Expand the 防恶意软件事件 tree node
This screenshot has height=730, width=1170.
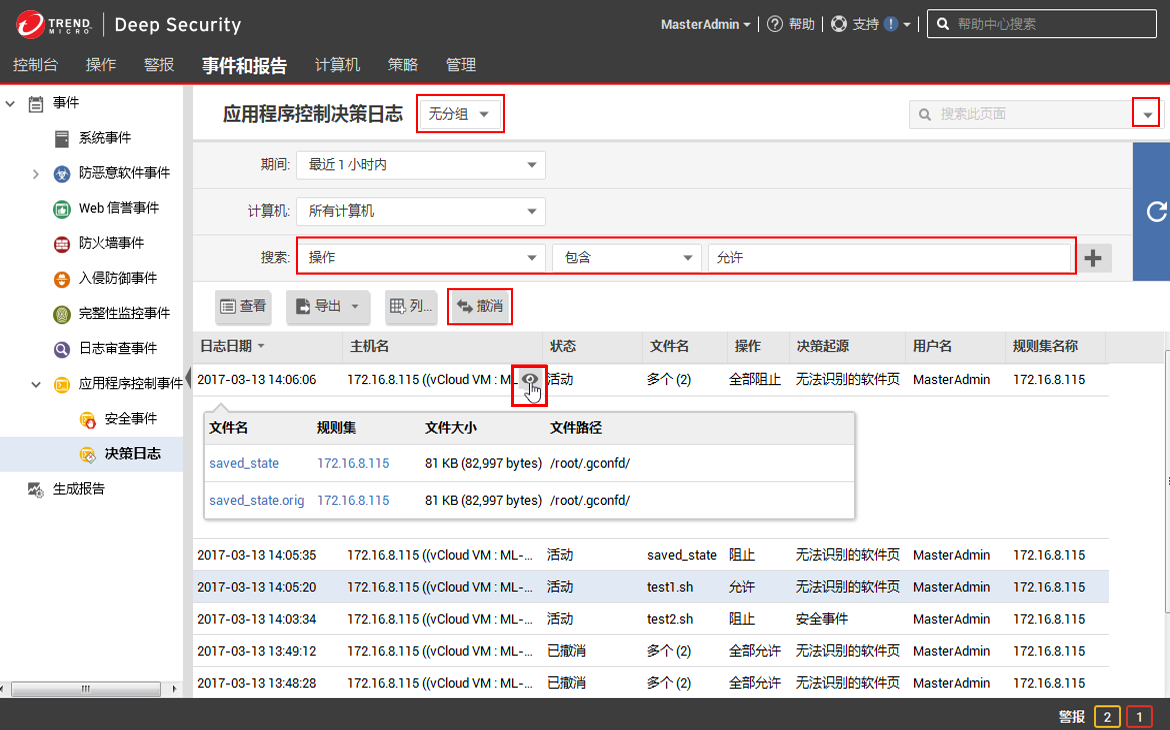click(36, 173)
